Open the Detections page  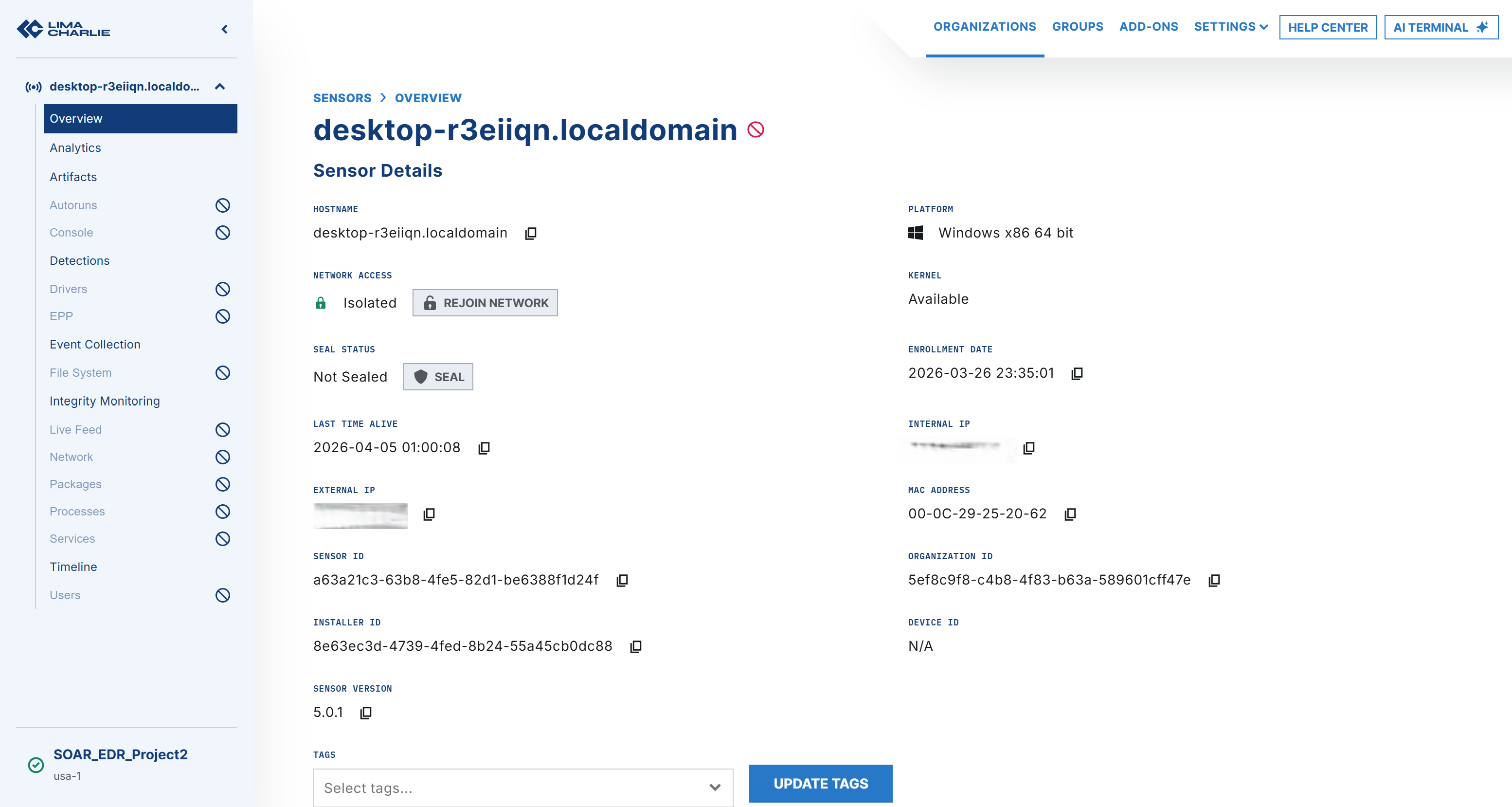(x=79, y=261)
